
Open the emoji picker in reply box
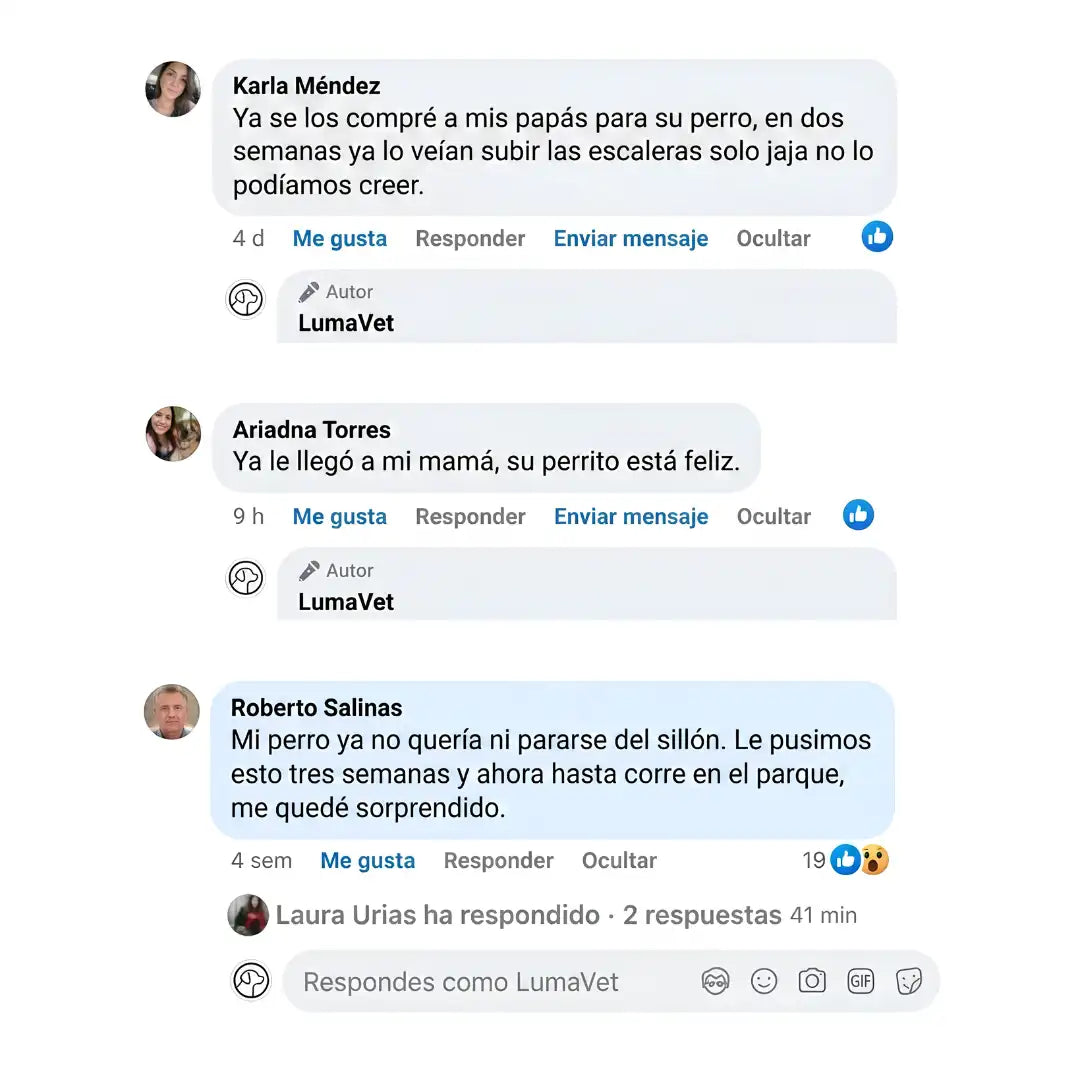pyautogui.click(x=764, y=981)
